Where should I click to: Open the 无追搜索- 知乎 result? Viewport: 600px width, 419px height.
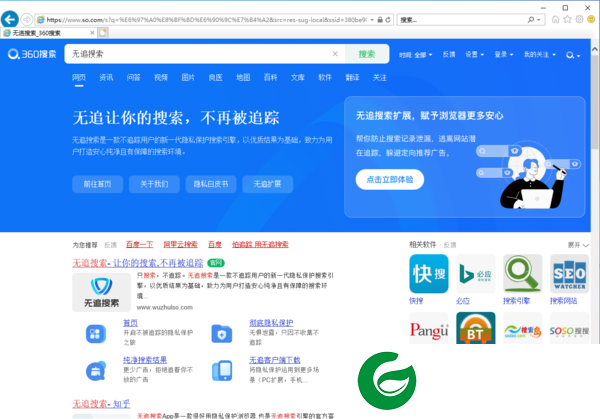pos(101,404)
